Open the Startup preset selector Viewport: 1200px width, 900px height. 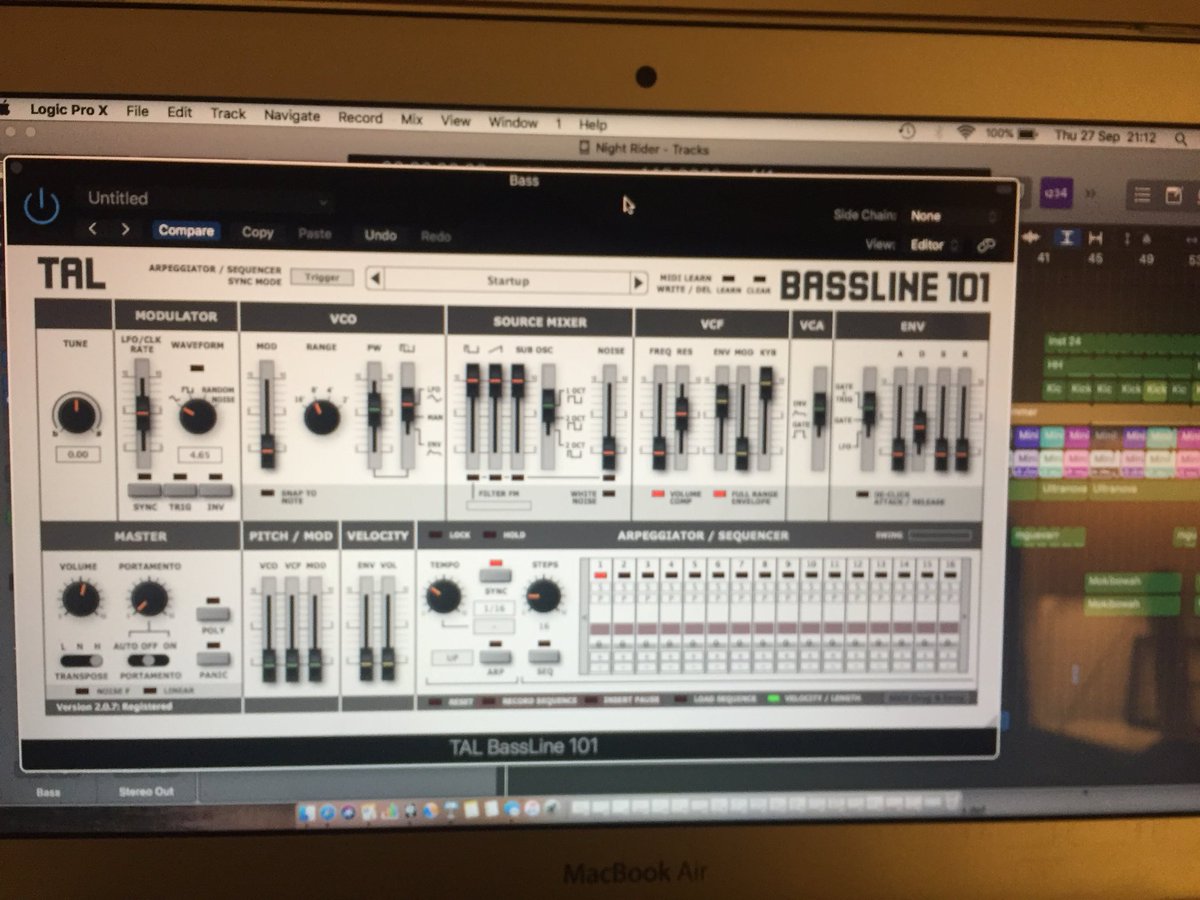coord(508,282)
